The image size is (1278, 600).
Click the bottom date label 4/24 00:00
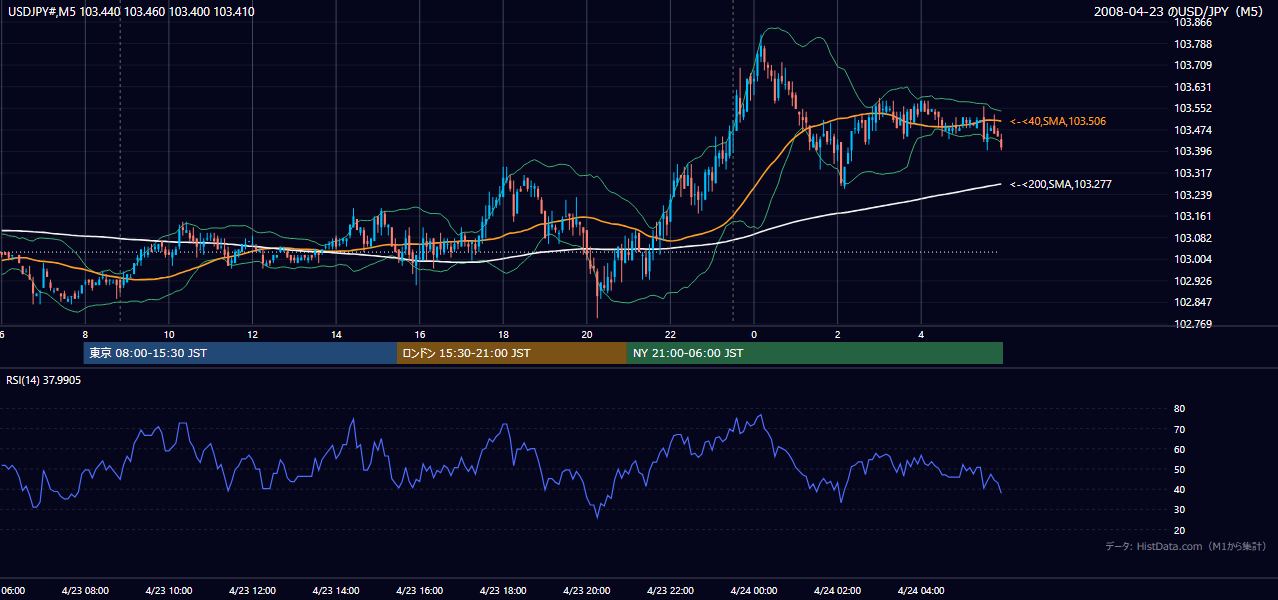click(754, 591)
